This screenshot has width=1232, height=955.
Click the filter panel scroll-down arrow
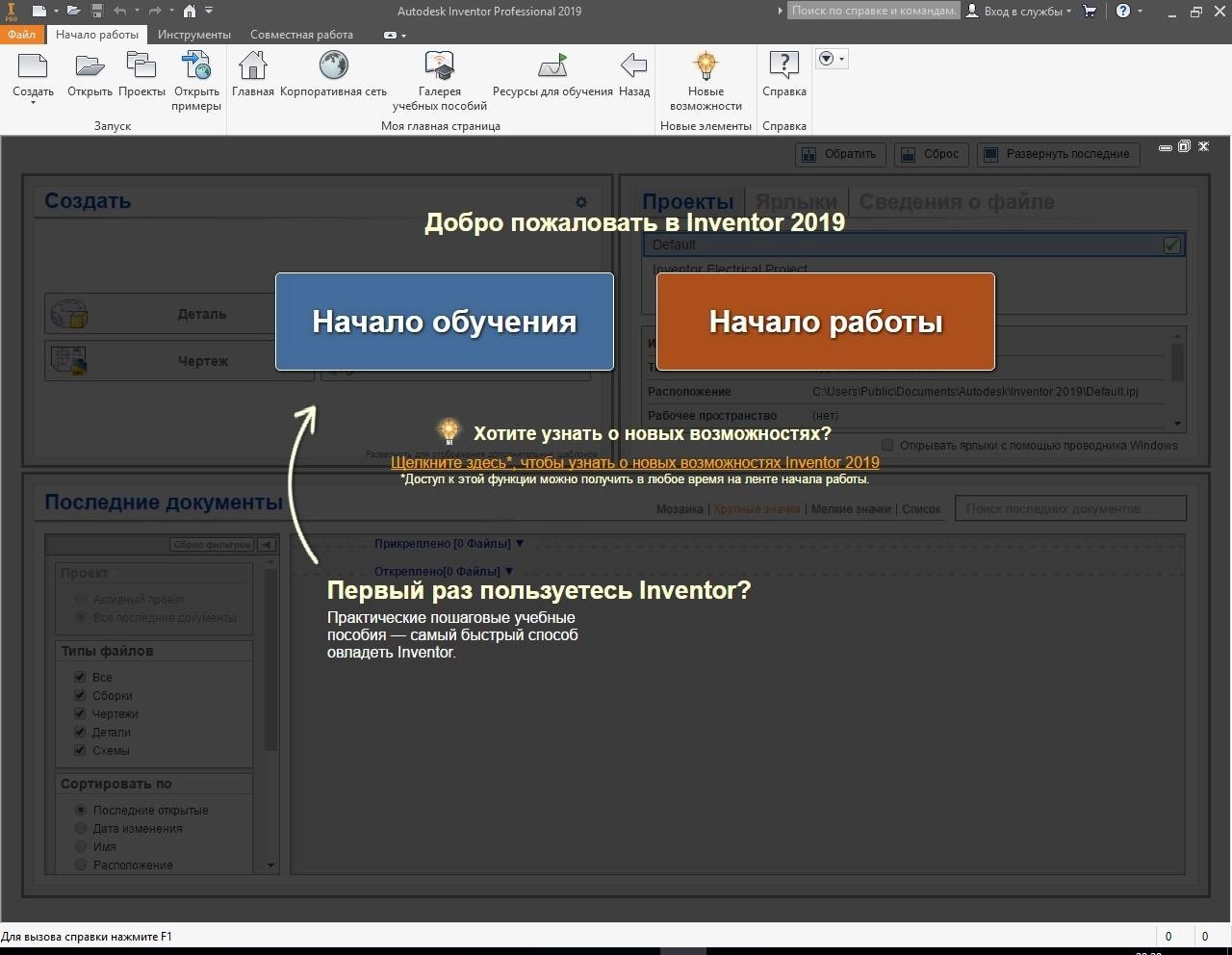tap(270, 865)
